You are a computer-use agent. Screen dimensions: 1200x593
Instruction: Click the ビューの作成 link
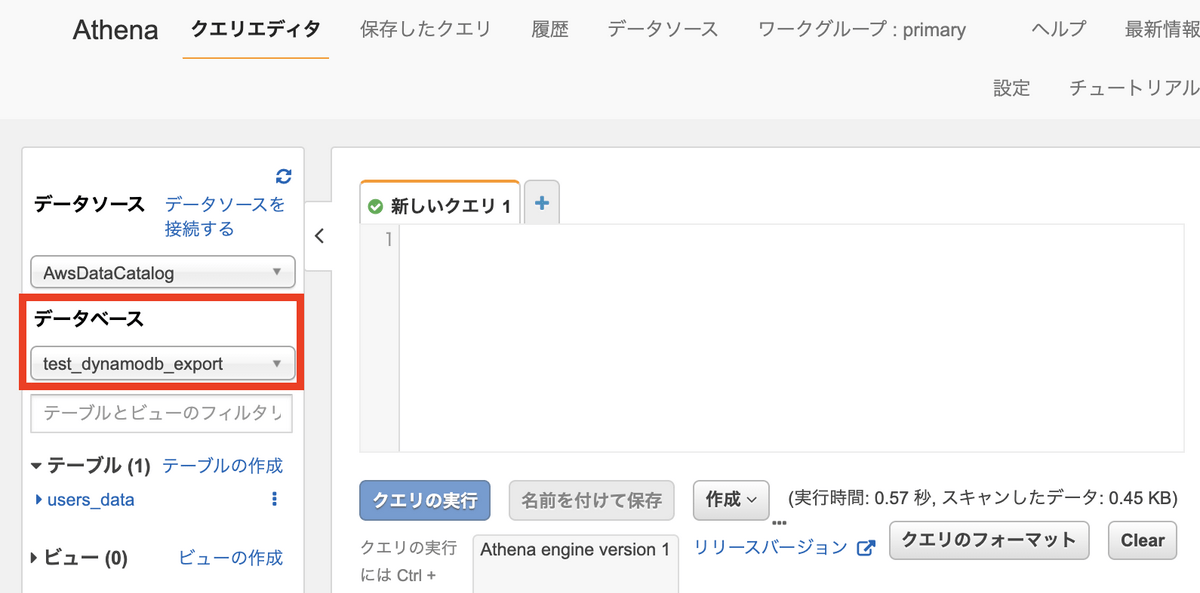tap(231, 558)
